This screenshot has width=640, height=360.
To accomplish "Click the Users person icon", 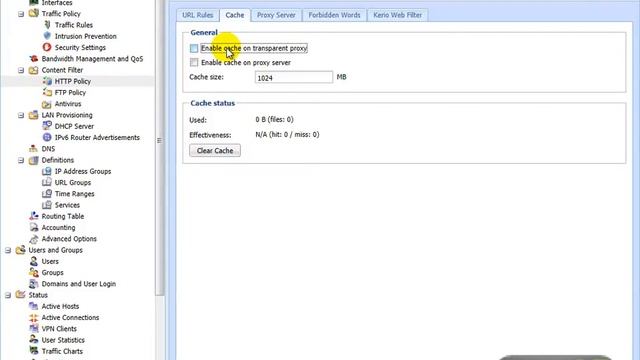I will pyautogui.click(x=34, y=261).
